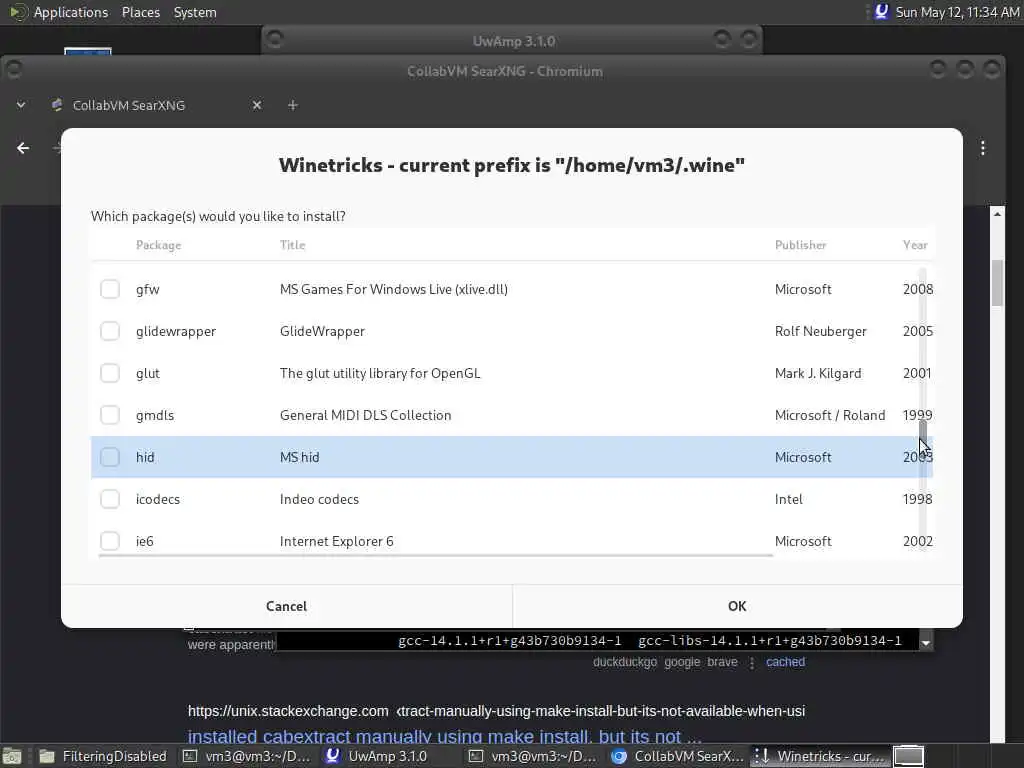The height and width of the screenshot is (768, 1024).
Task: Click the terminal dropdown arrow near gcc-libs text
Action: coord(925,643)
